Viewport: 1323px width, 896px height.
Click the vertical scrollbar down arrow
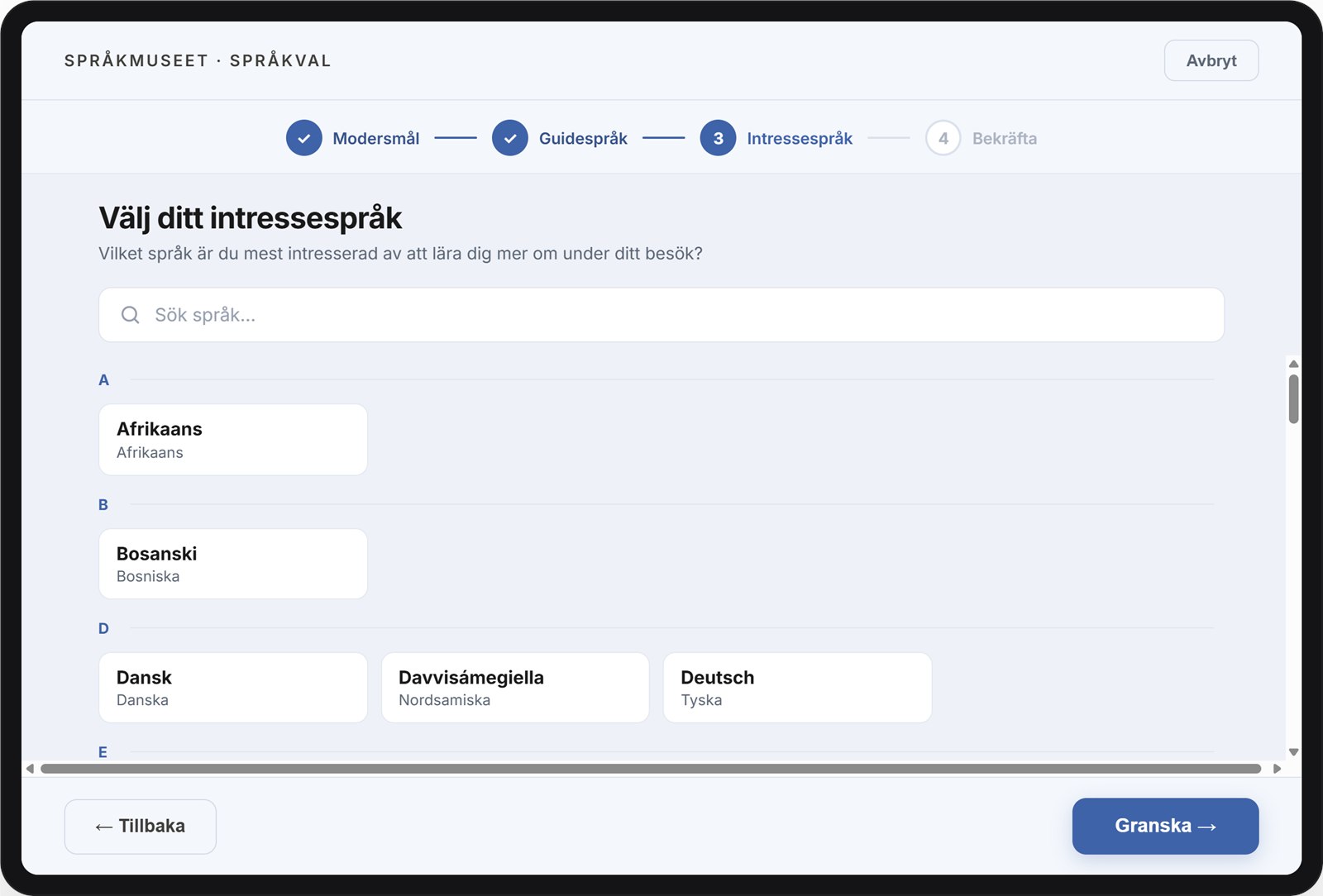click(x=1293, y=752)
